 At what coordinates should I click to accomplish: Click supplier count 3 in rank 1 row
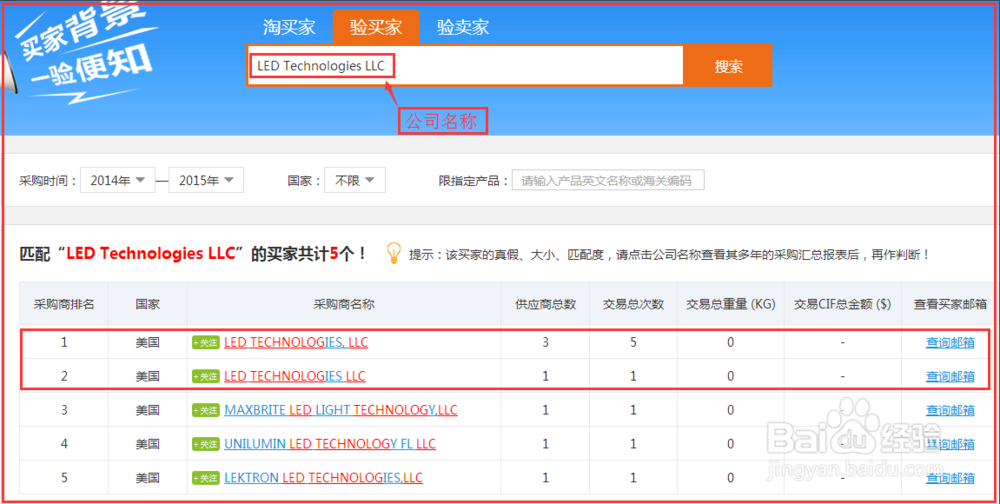[545, 343]
